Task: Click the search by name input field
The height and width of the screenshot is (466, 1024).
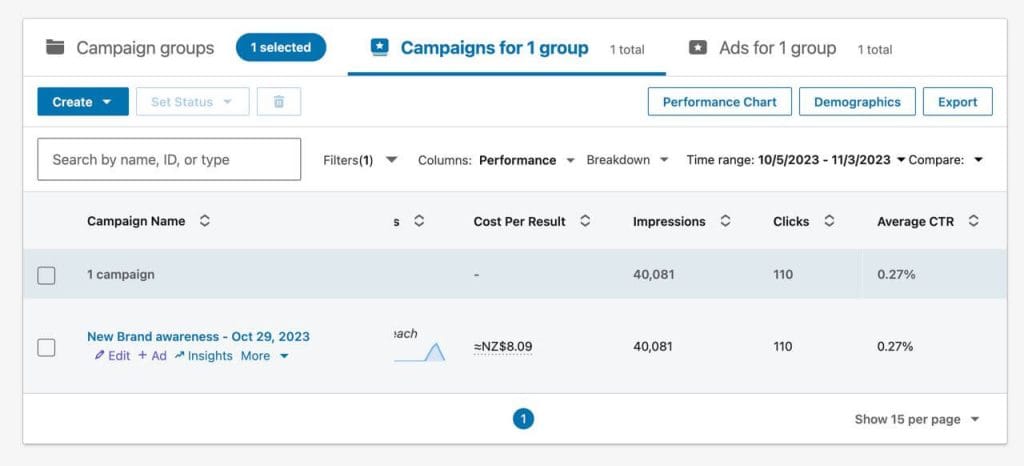Action: [x=169, y=159]
